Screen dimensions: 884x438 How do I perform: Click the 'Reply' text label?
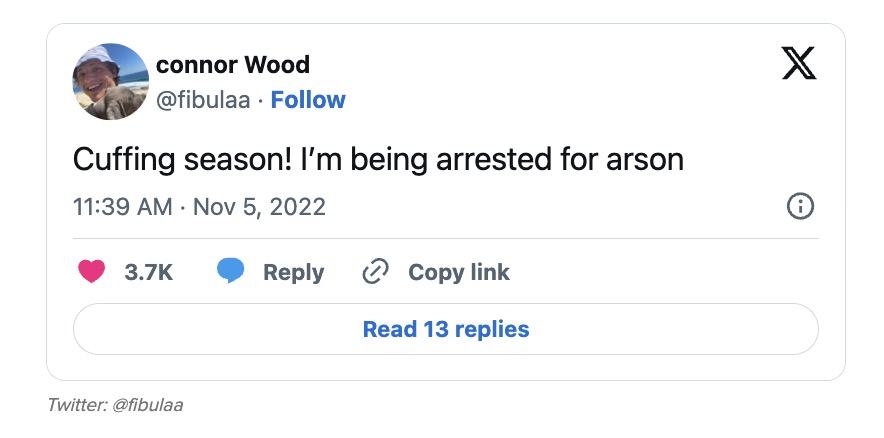pyautogui.click(x=293, y=272)
